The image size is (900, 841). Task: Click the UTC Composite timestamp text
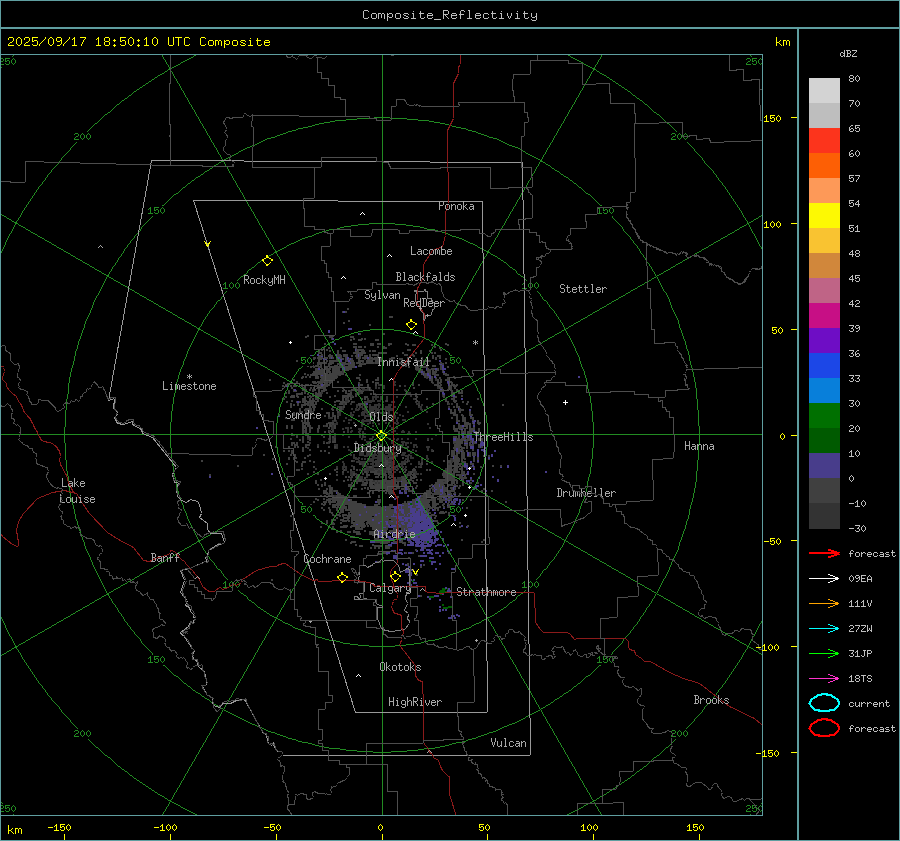138,41
